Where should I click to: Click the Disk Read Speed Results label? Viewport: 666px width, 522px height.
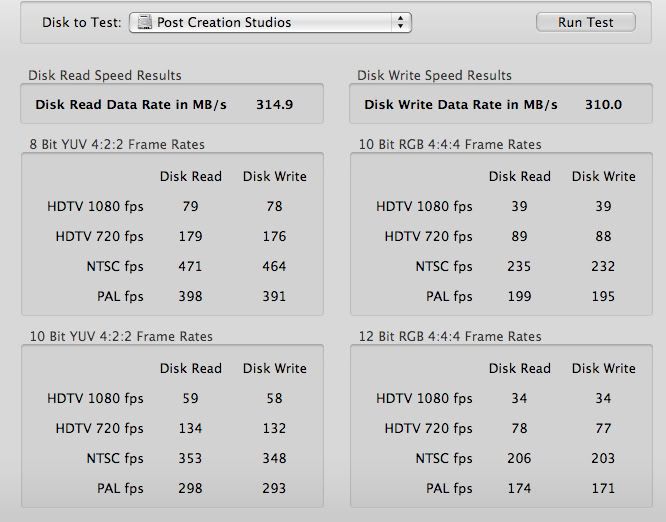tap(105, 76)
